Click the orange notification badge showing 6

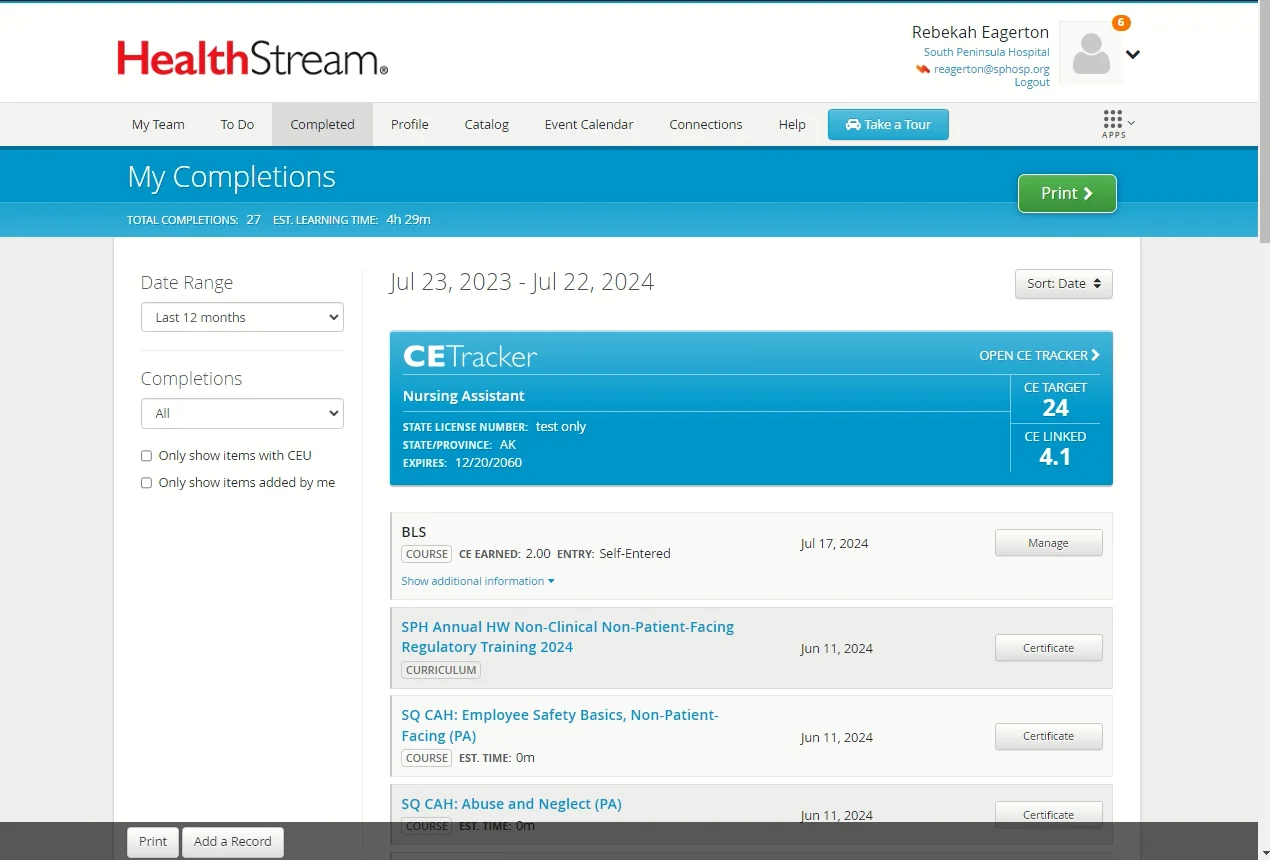(1121, 22)
